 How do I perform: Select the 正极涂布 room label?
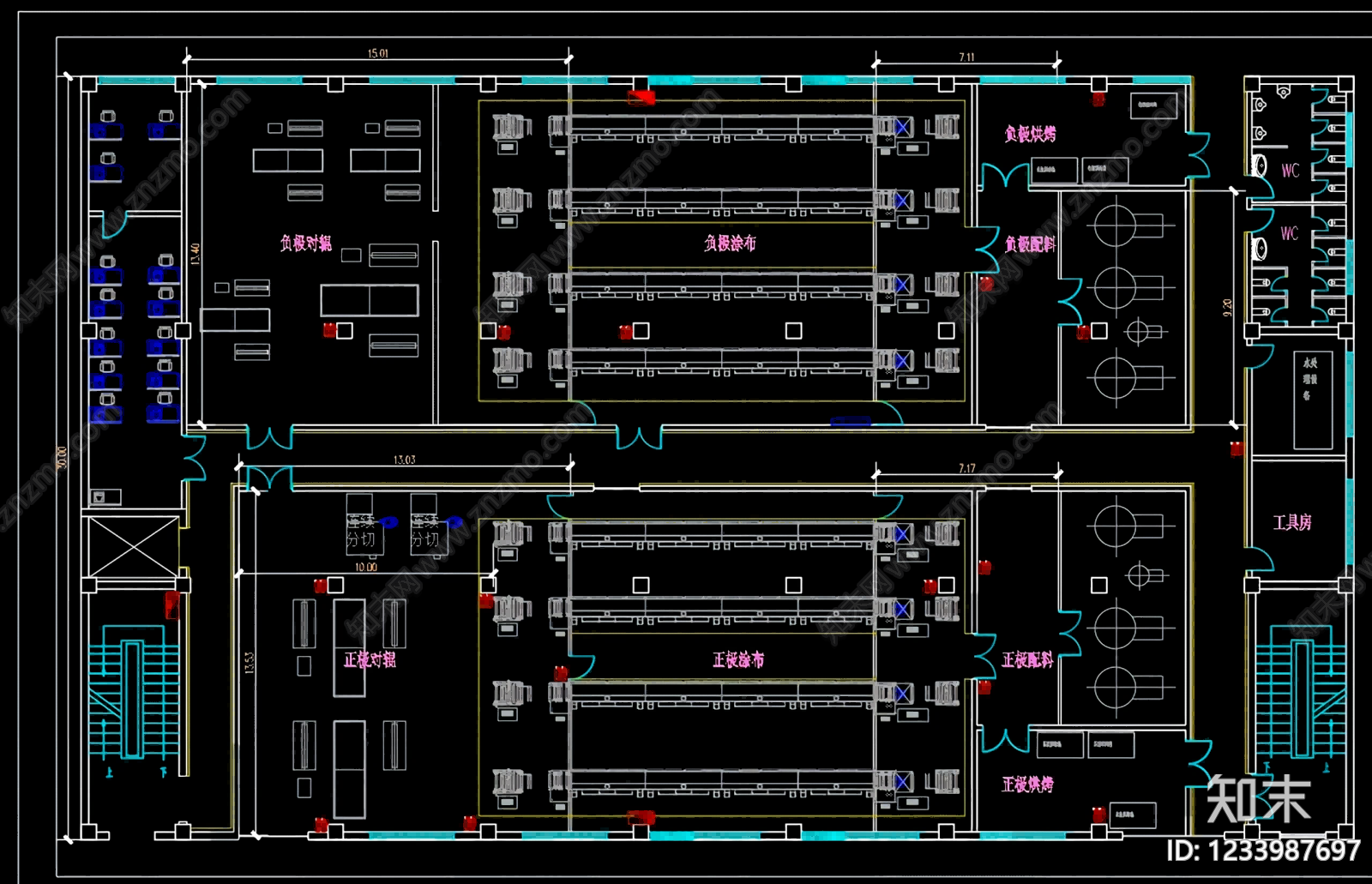[x=738, y=659]
